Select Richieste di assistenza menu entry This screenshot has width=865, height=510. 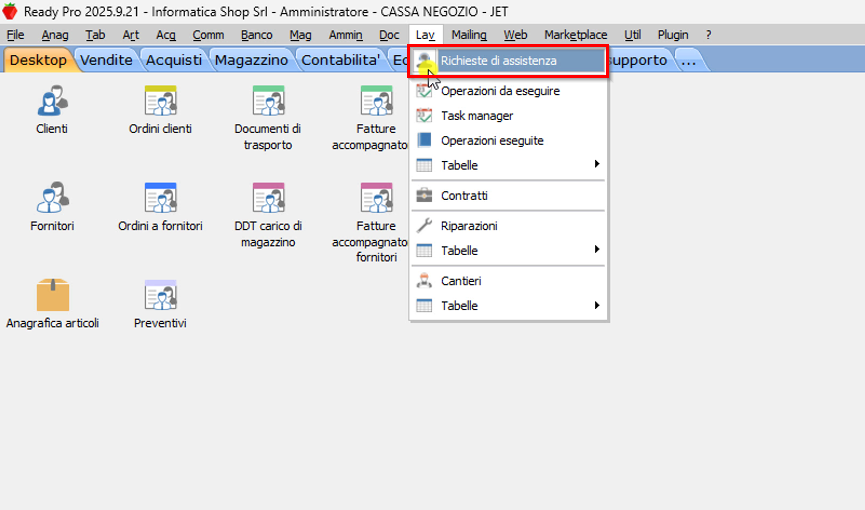click(508, 61)
